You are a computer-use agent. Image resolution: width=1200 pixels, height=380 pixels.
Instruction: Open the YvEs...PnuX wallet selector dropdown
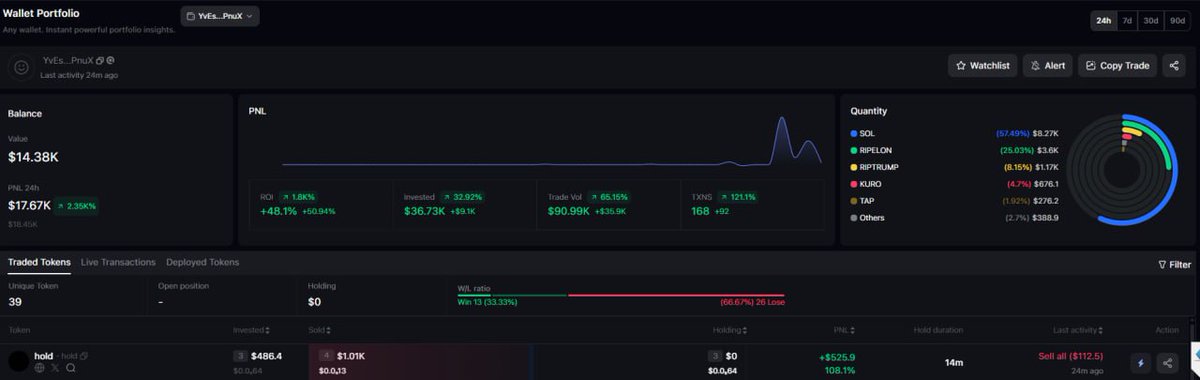(x=220, y=16)
